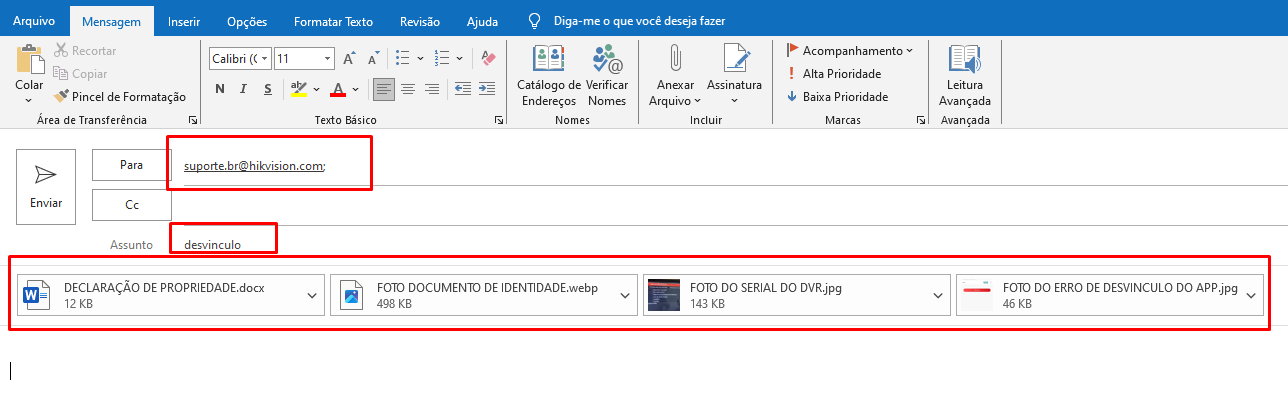Click the Cc button
The image size is (1288, 414).
click(x=131, y=204)
